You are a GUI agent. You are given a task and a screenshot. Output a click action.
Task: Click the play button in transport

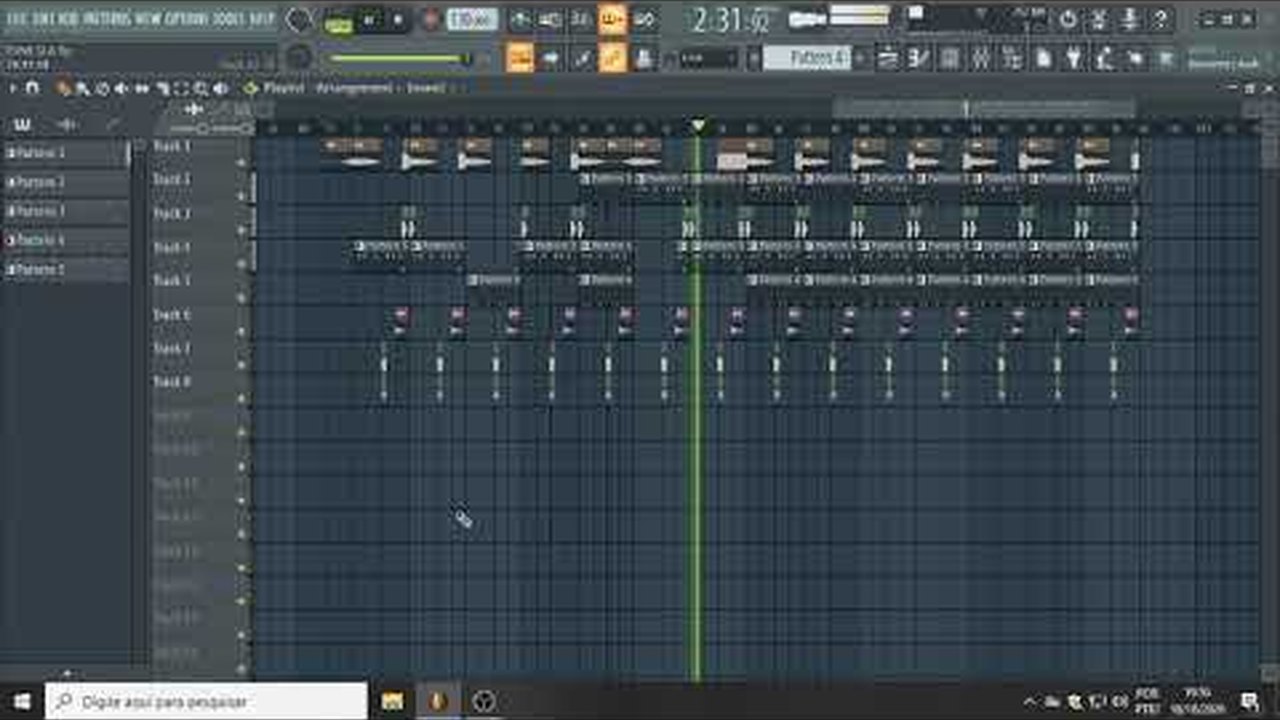369,20
